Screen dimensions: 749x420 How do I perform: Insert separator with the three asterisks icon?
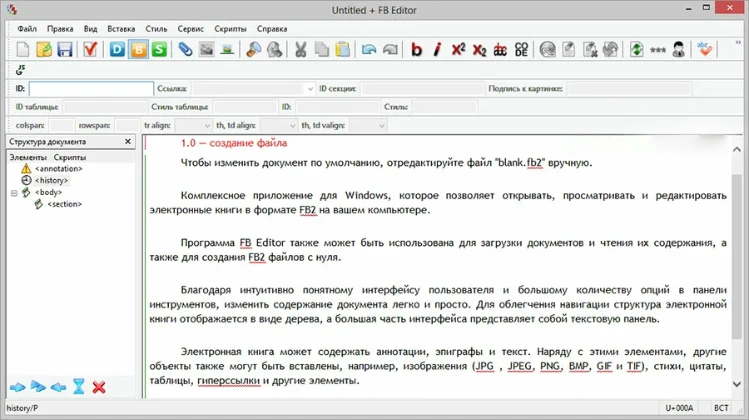tap(658, 50)
